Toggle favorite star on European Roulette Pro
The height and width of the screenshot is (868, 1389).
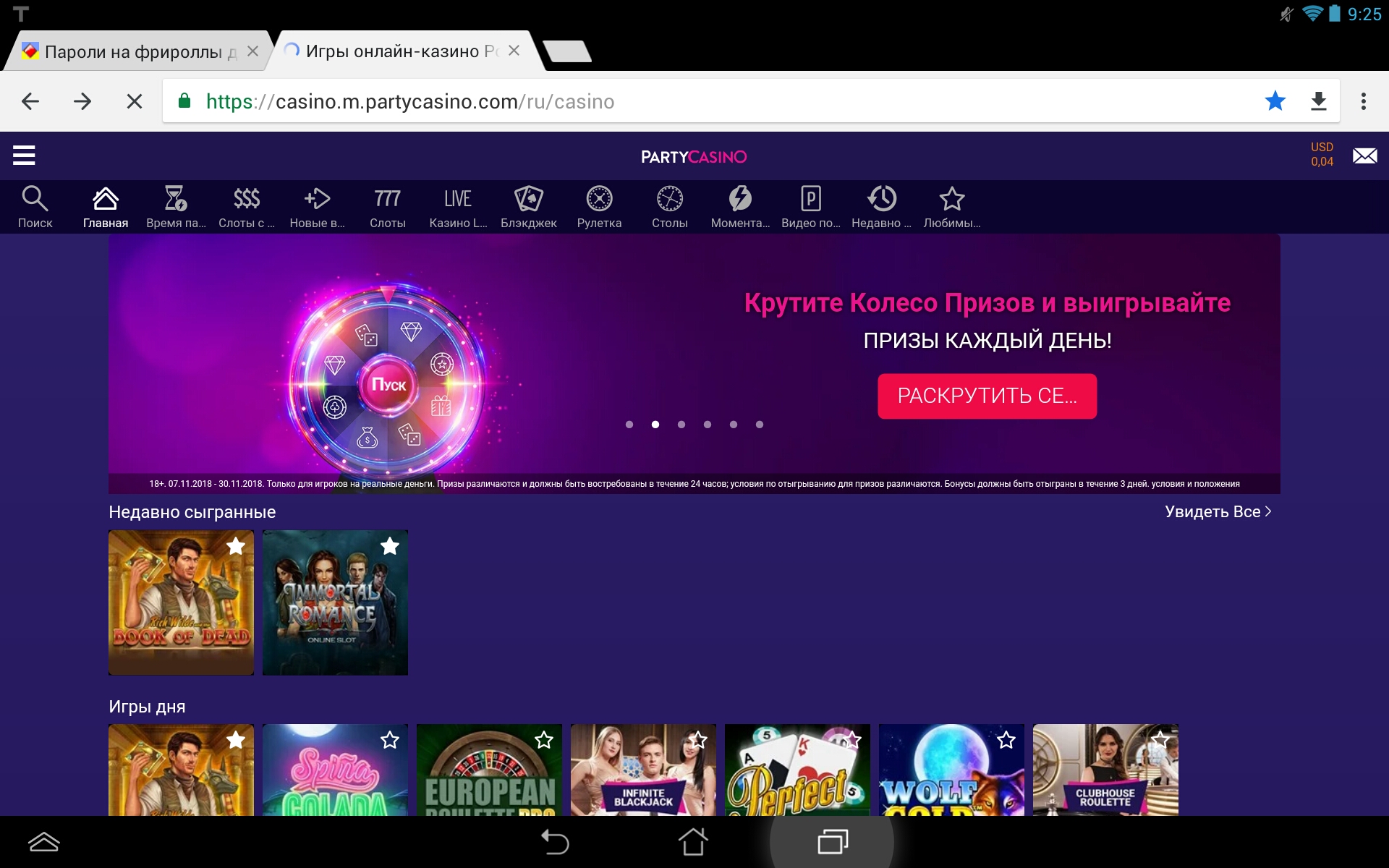544,740
